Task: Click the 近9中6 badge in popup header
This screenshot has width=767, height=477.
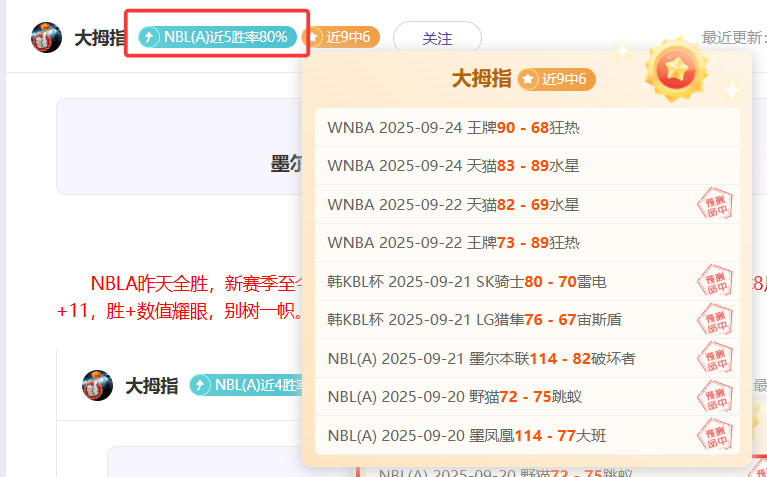Action: click(x=557, y=79)
